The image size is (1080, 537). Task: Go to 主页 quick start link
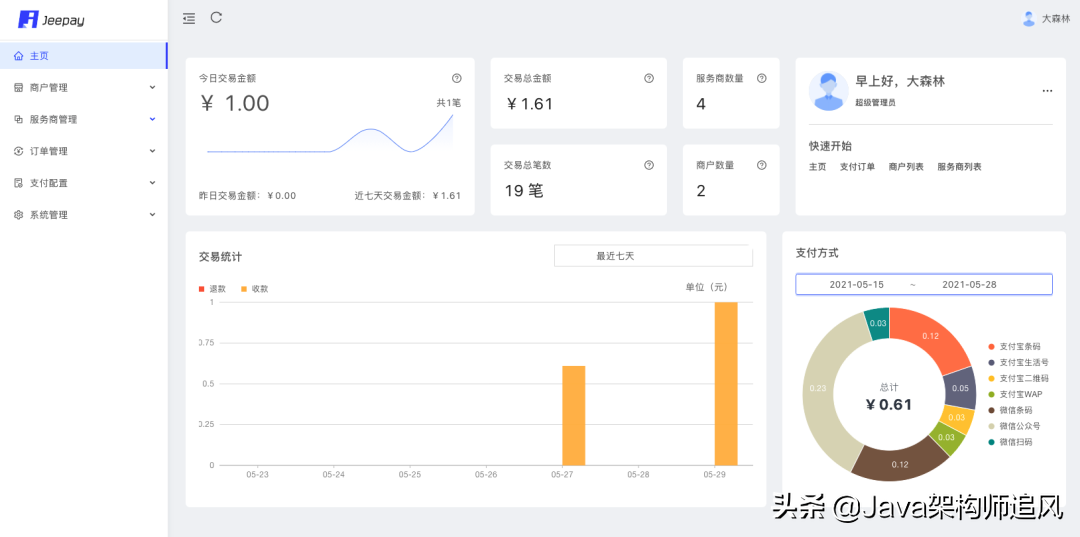818,167
